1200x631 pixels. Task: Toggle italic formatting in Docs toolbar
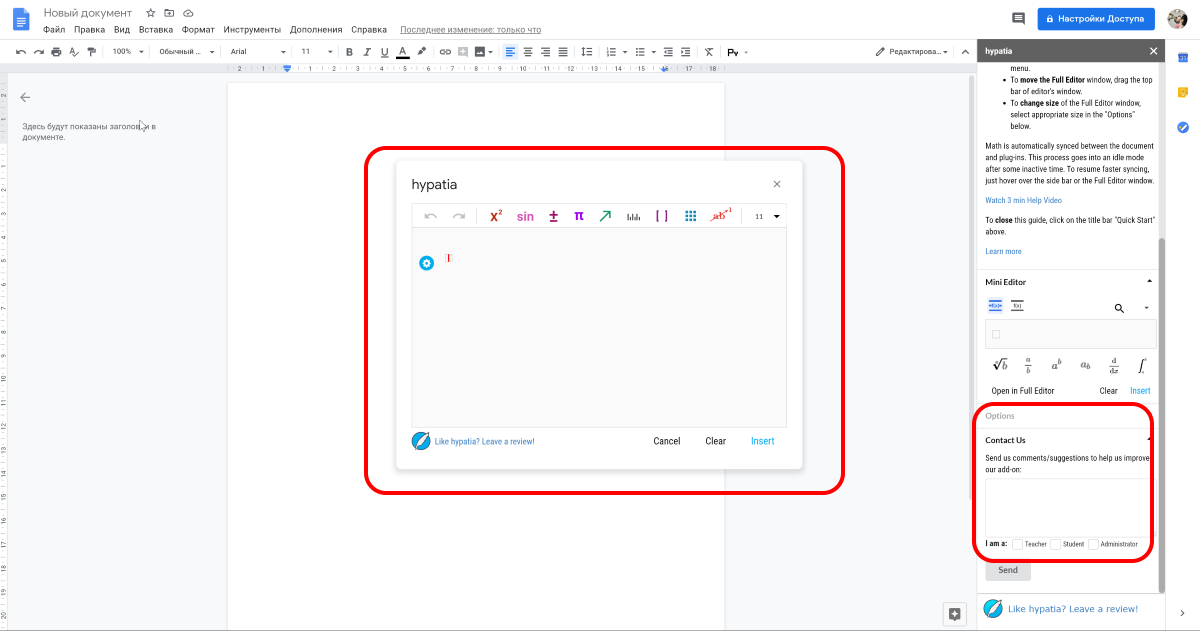[x=367, y=51]
